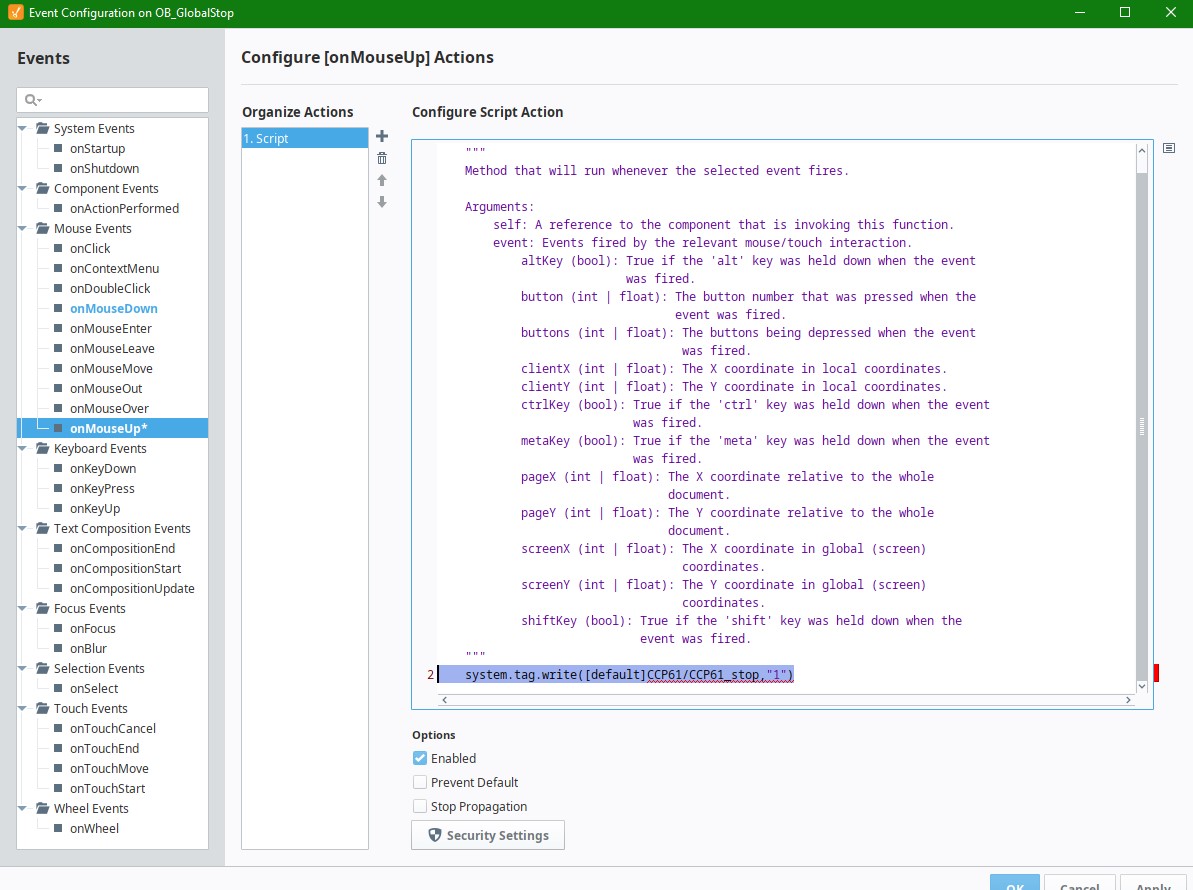Viewport: 1193px width, 890px height.
Task: Select the onSelect event
Action: click(94, 688)
